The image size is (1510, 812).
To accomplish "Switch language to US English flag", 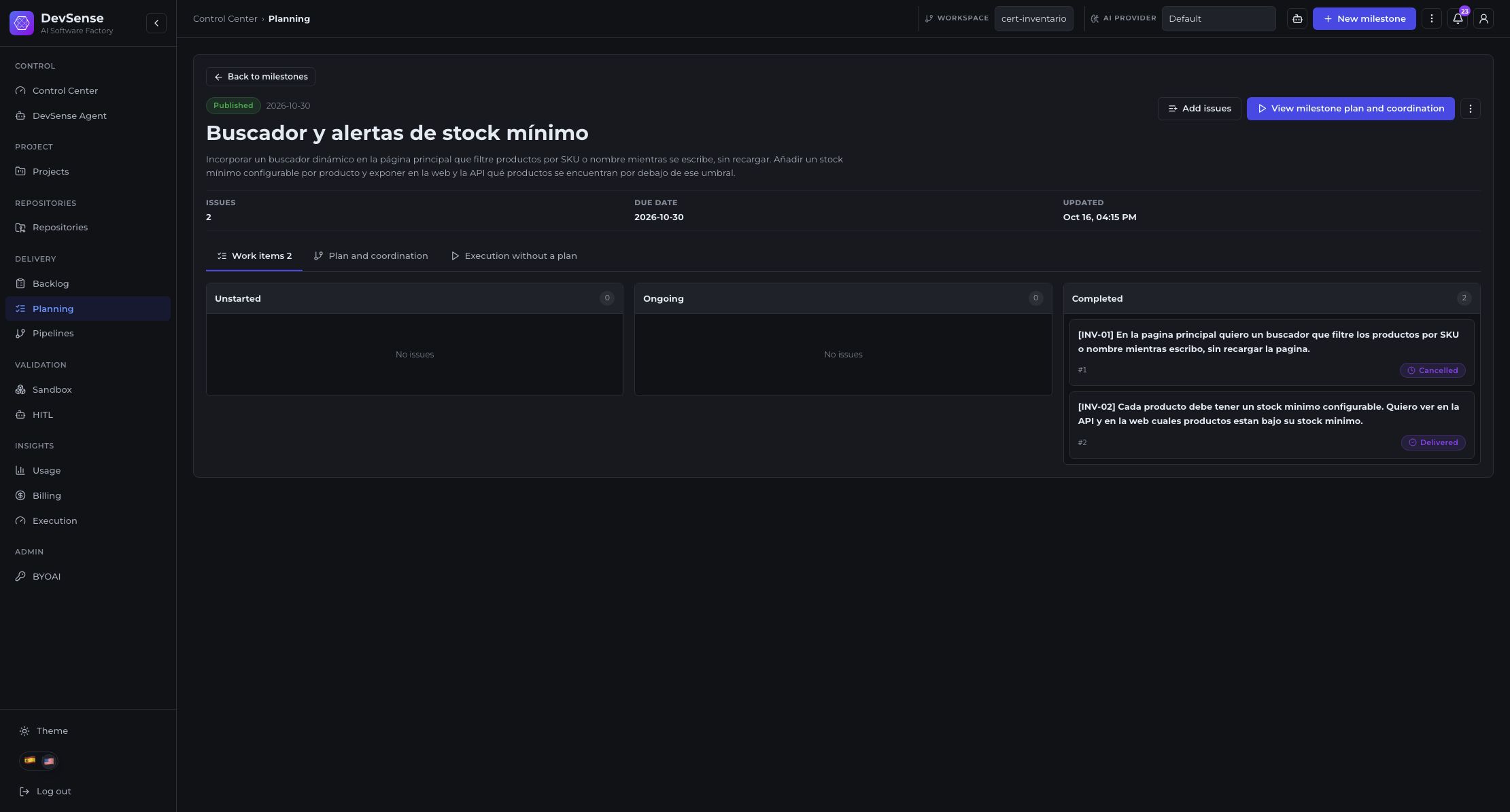I will 48,761.
